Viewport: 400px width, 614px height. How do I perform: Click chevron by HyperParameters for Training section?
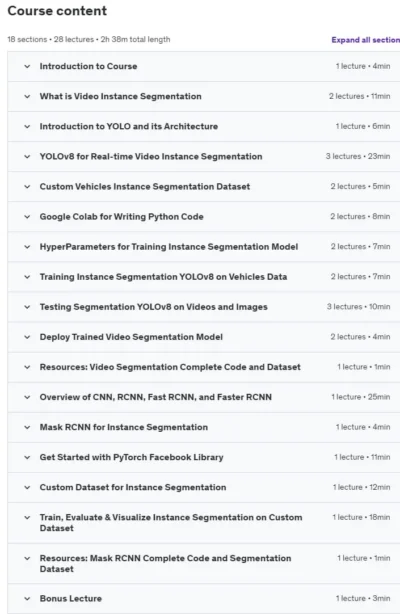[x=27, y=247]
